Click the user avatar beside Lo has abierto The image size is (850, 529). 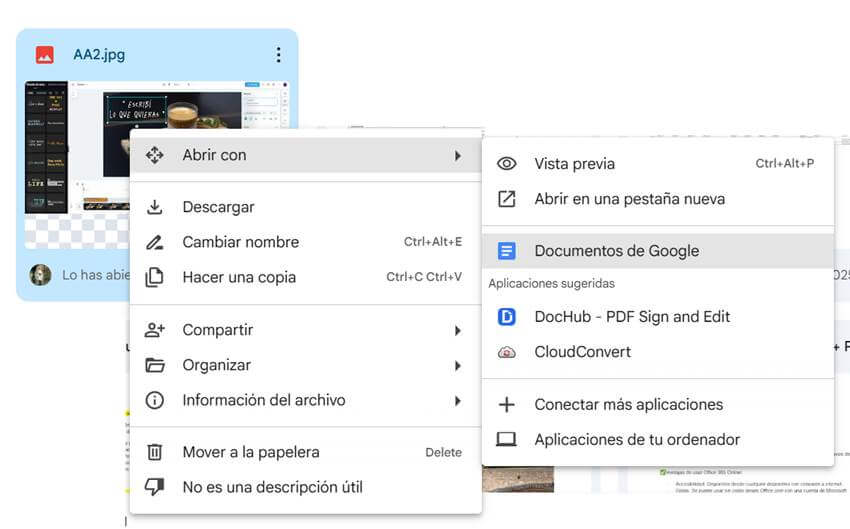(40, 275)
